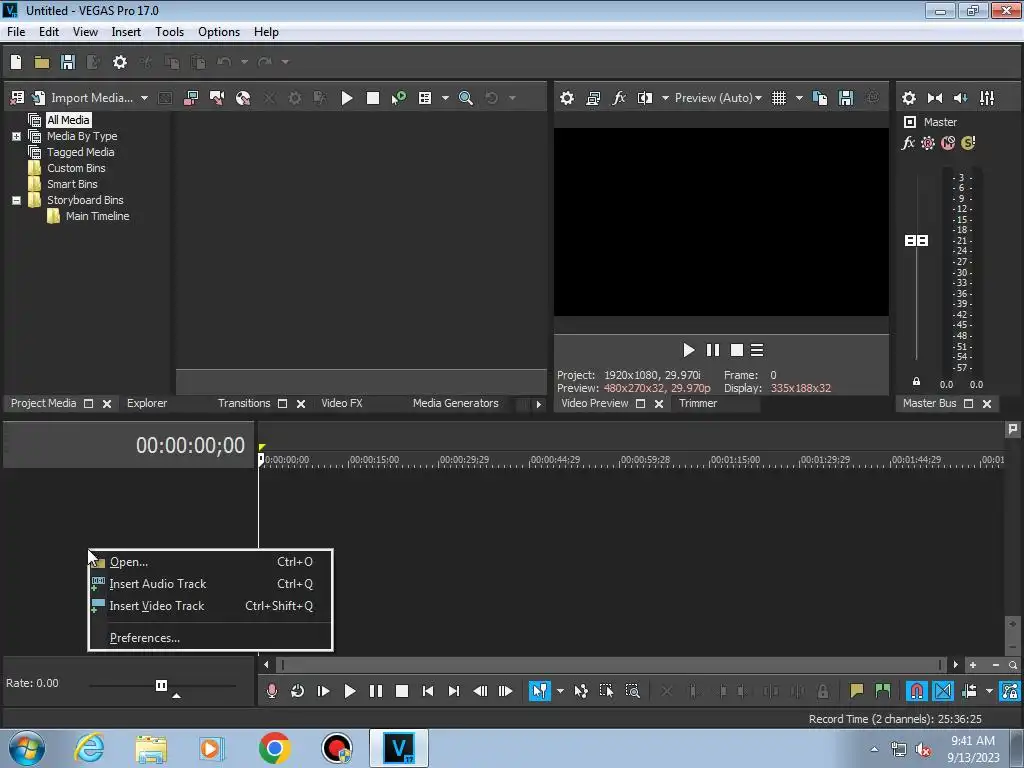Toggle Automatic Crossfades icon
The image size is (1024, 768).
point(943,691)
